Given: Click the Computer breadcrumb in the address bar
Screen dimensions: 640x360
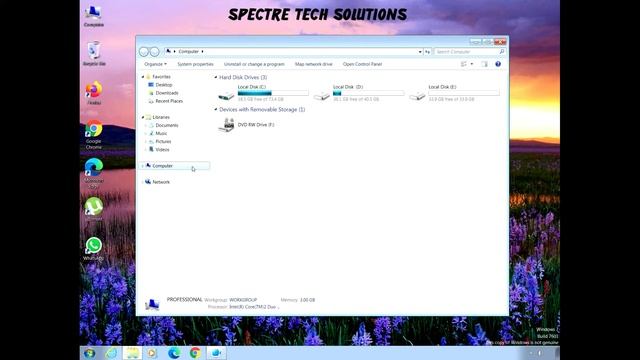Looking at the screenshot, I should point(189,51).
